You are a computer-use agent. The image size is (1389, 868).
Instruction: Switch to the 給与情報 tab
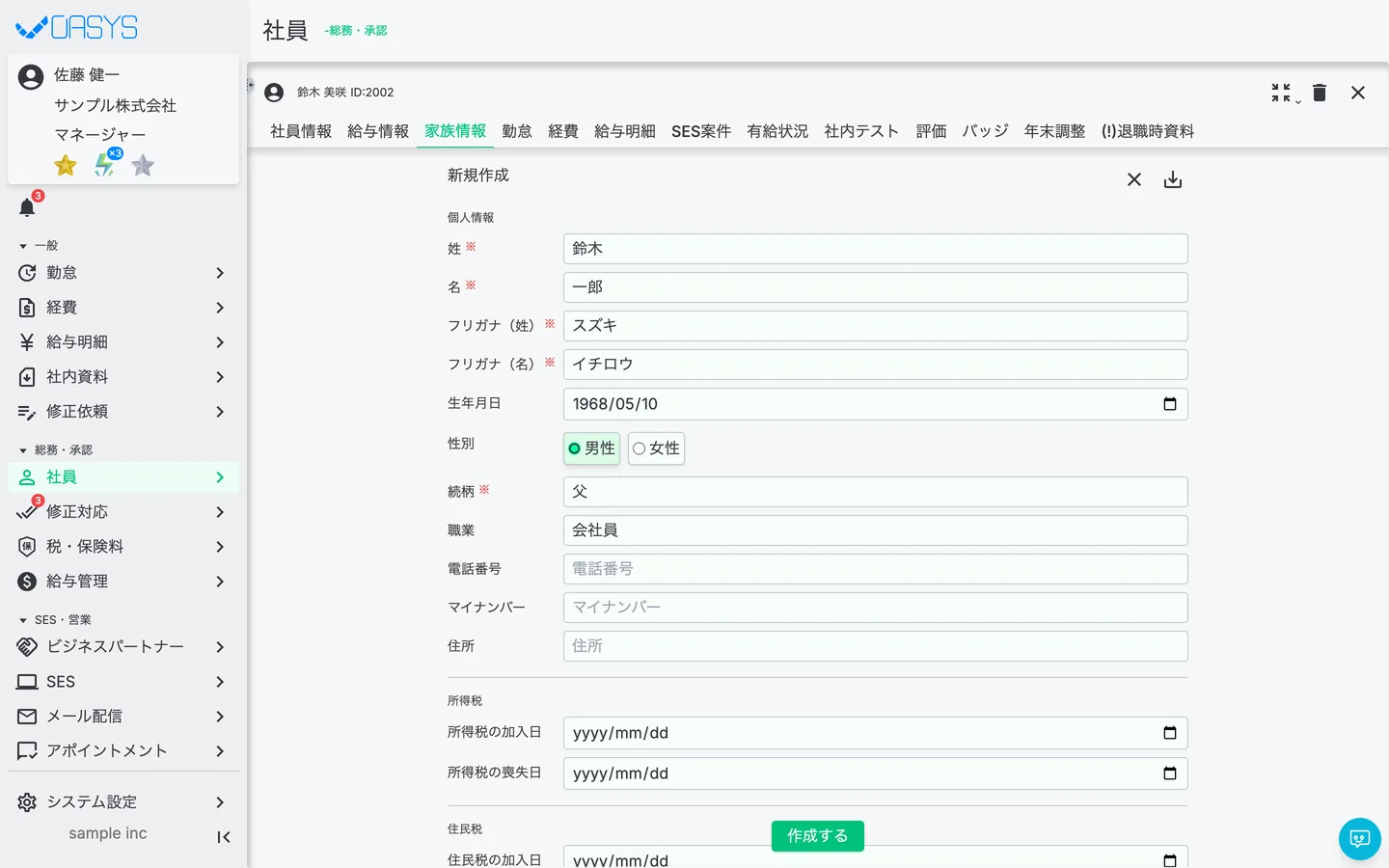click(378, 131)
